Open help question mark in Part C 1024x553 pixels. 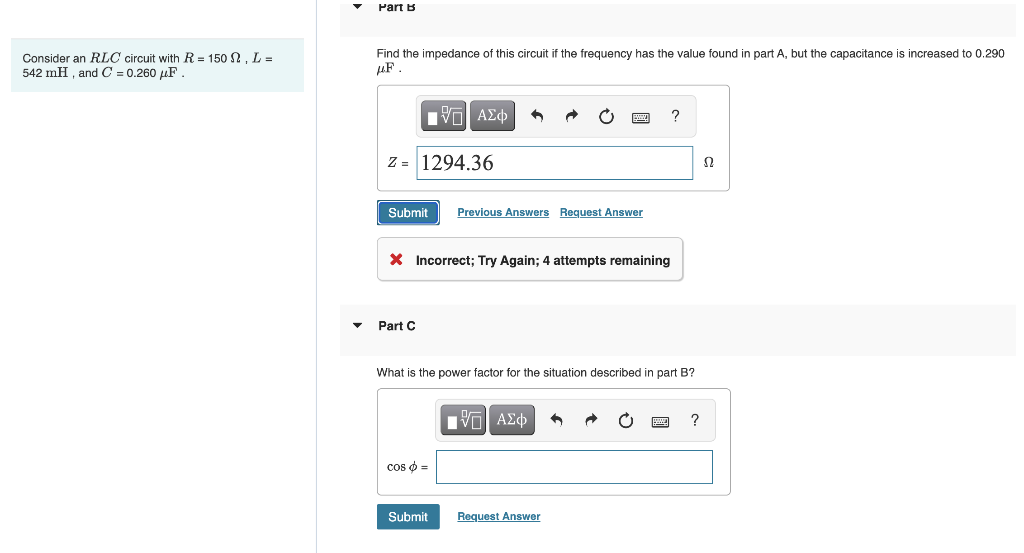(x=695, y=420)
